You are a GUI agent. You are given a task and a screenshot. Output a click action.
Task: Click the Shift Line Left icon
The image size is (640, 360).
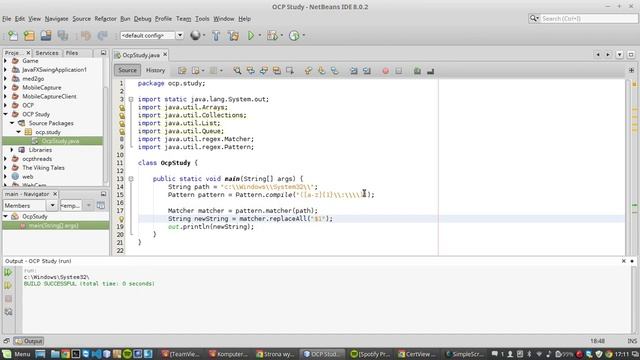click(353, 71)
